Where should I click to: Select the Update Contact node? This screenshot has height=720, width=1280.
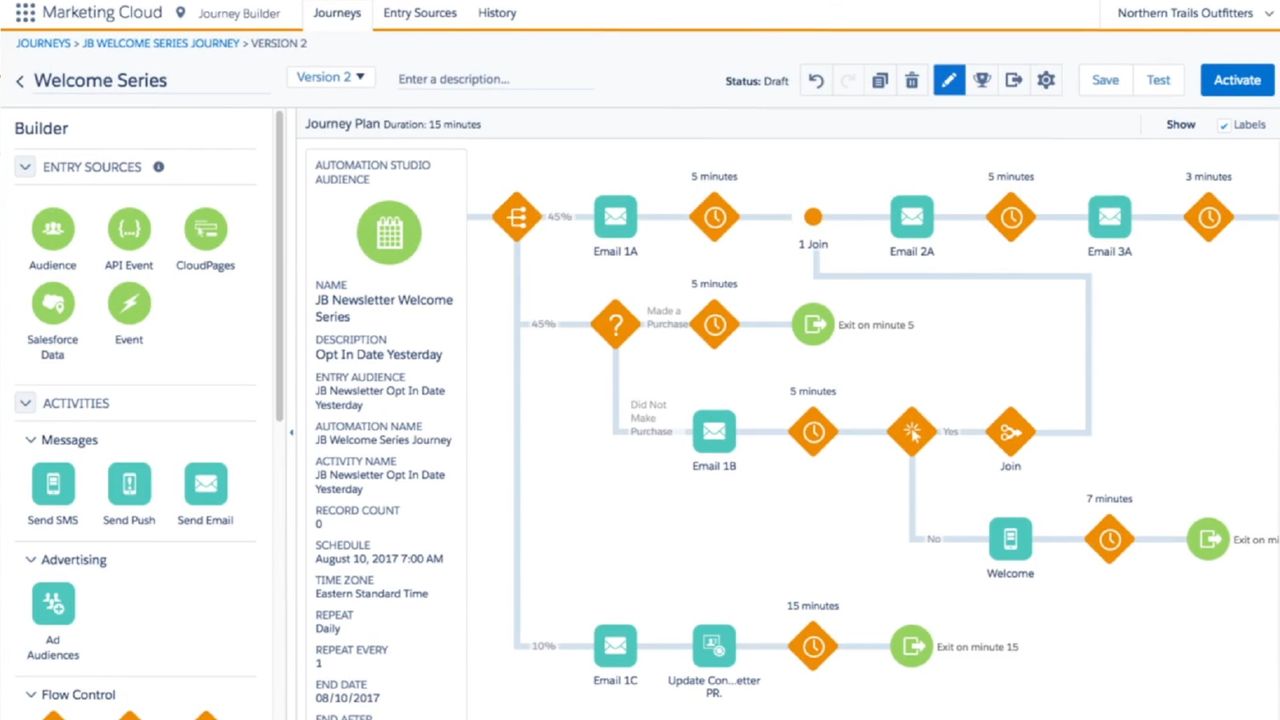point(714,646)
